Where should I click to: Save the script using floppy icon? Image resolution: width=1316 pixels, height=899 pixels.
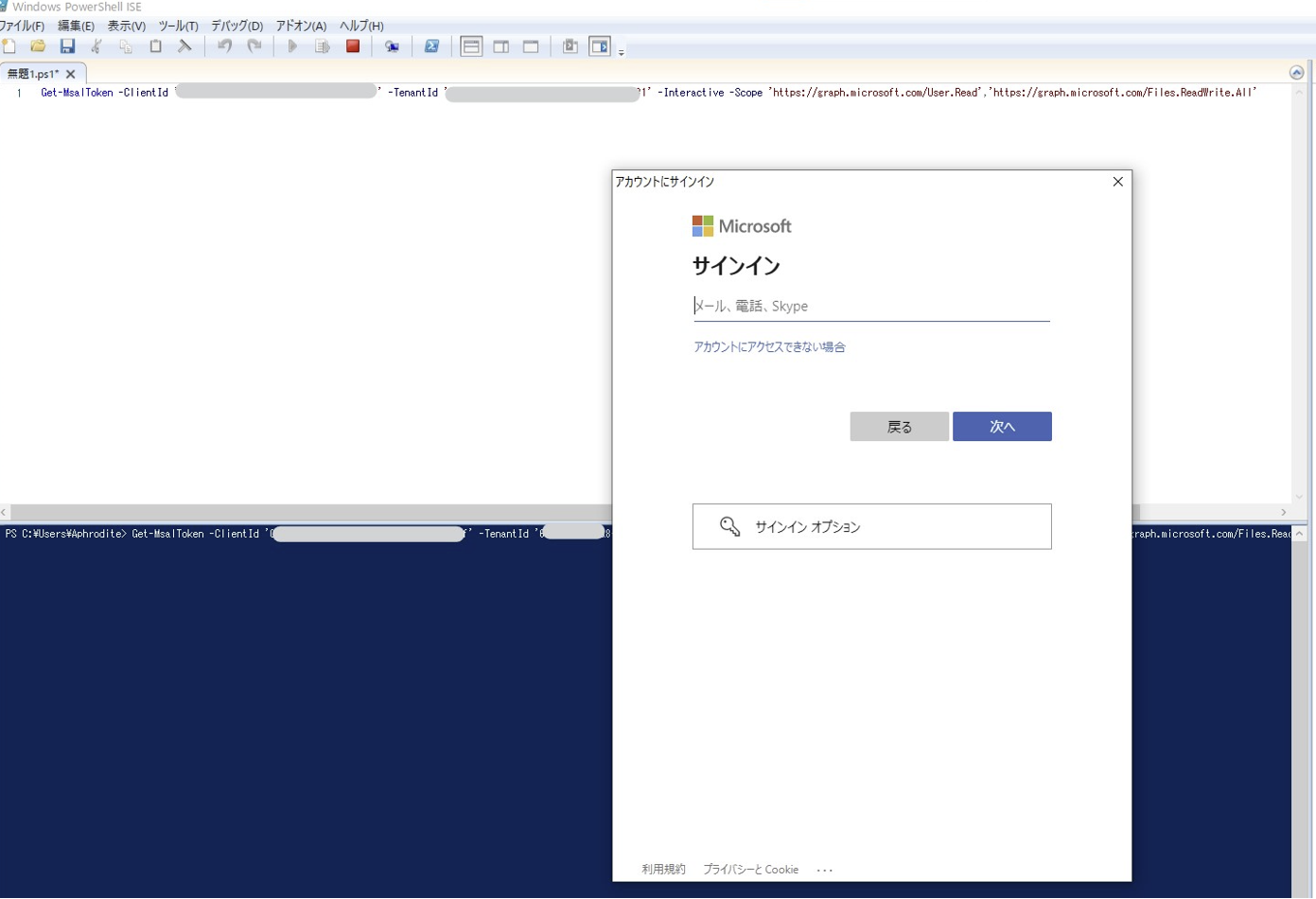67,46
